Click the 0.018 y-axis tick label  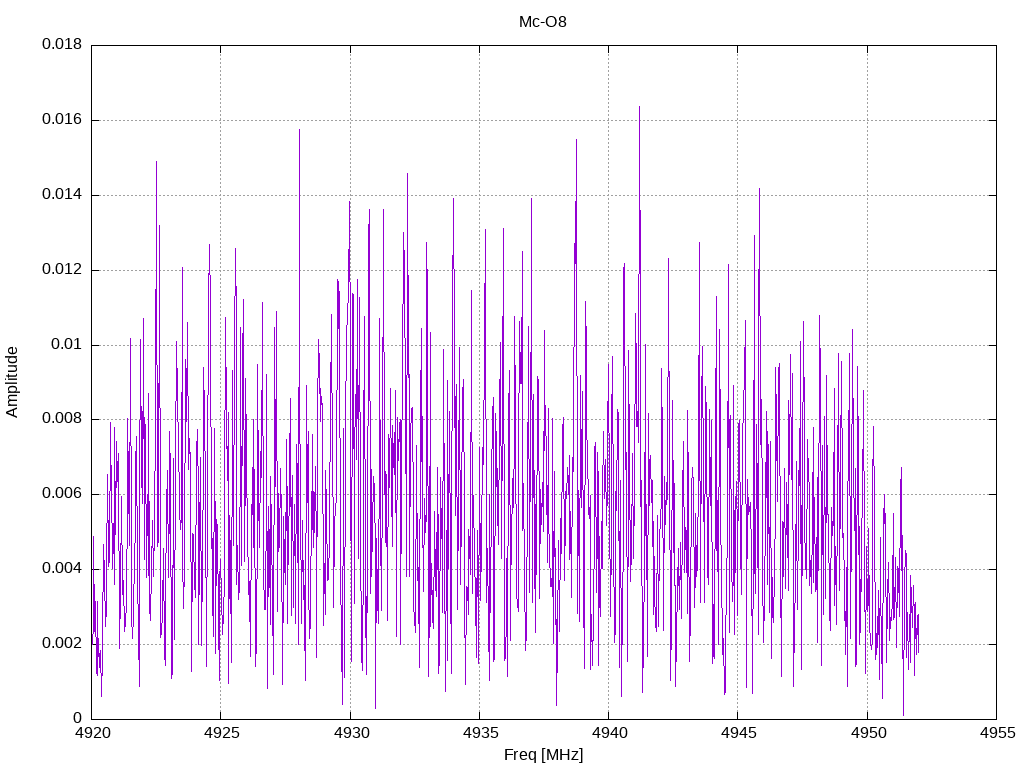pos(62,44)
